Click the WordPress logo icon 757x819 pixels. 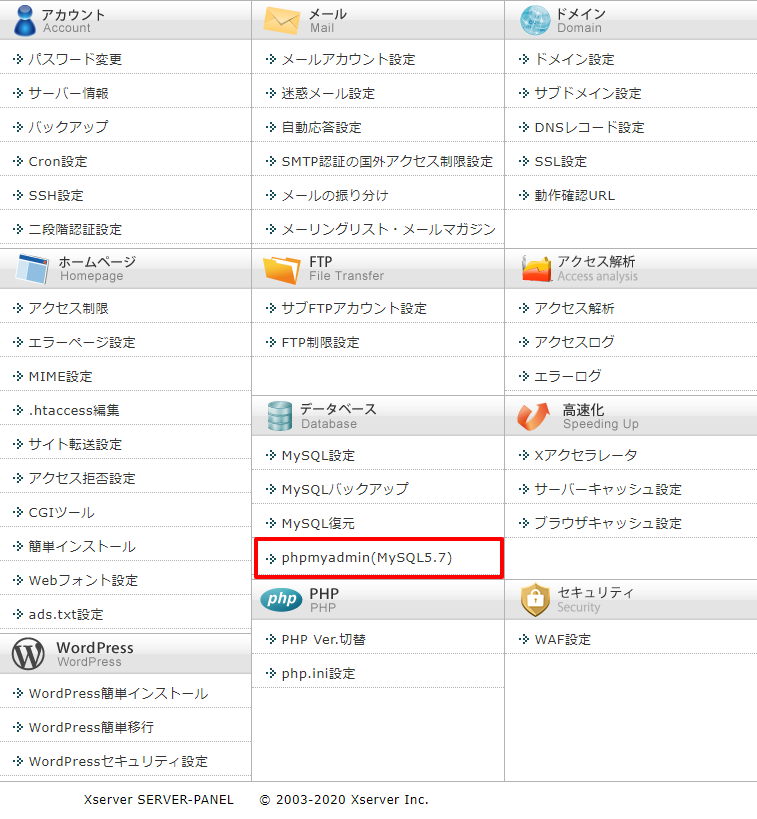[28, 653]
